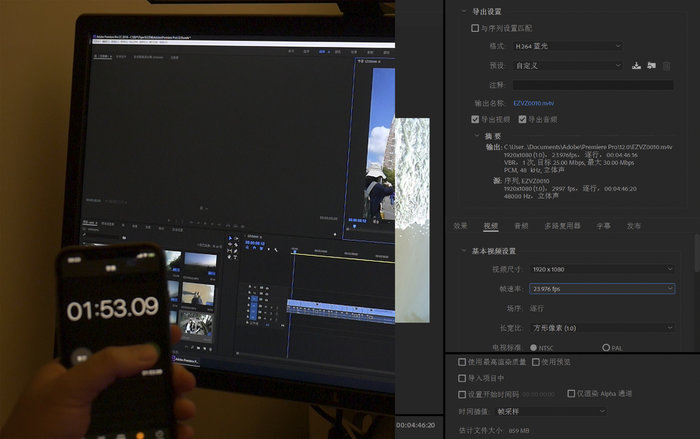Click the Premiere Pro taskbar button

185,360
